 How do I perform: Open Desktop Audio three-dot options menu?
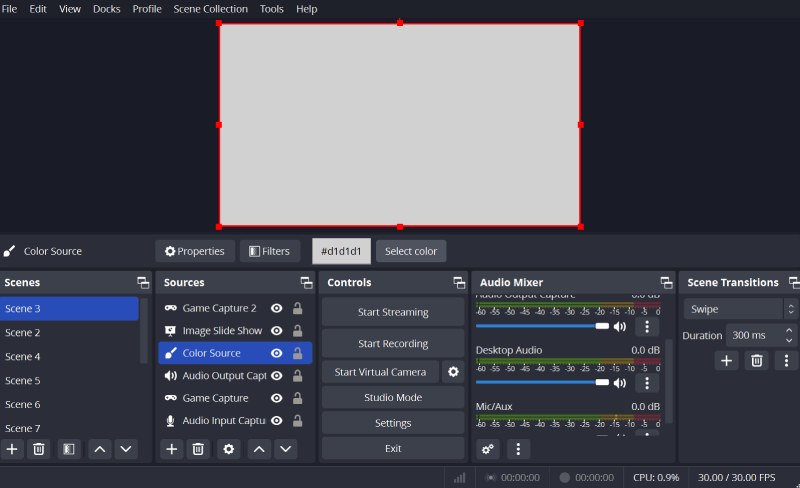click(x=647, y=382)
